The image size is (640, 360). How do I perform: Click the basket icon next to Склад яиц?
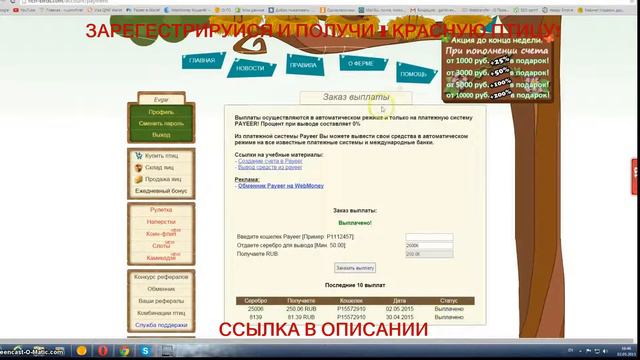pos(139,167)
